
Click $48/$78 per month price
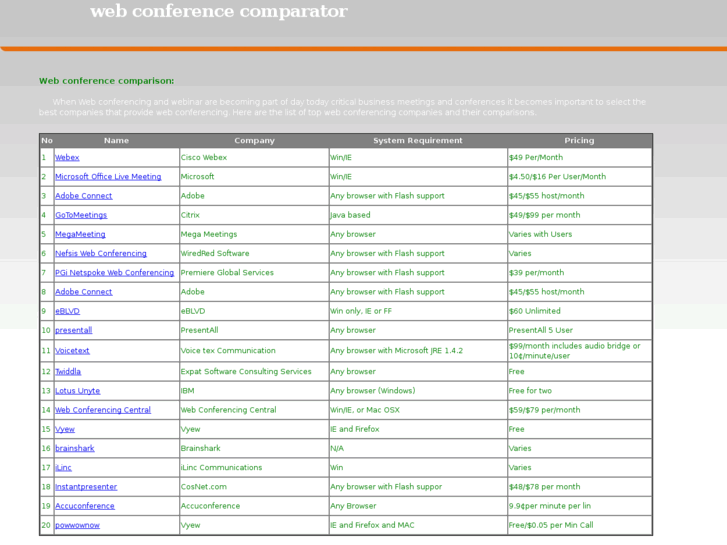click(580, 487)
